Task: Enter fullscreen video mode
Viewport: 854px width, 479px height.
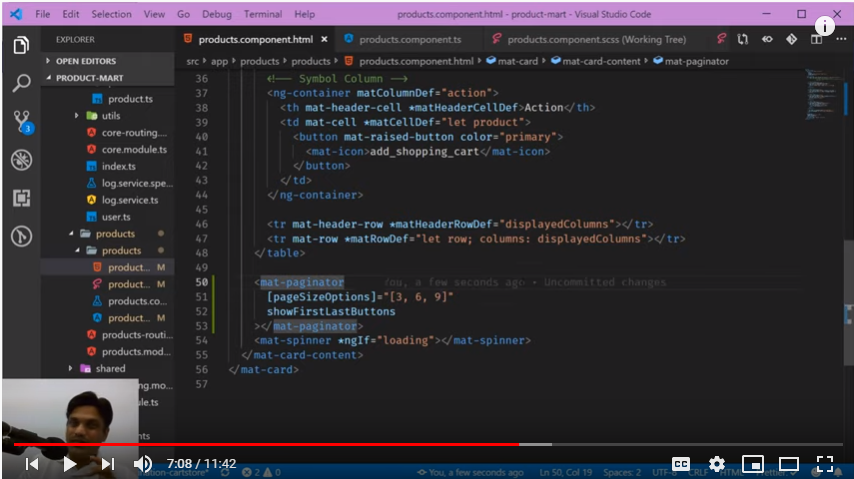Action: pyautogui.click(x=824, y=464)
